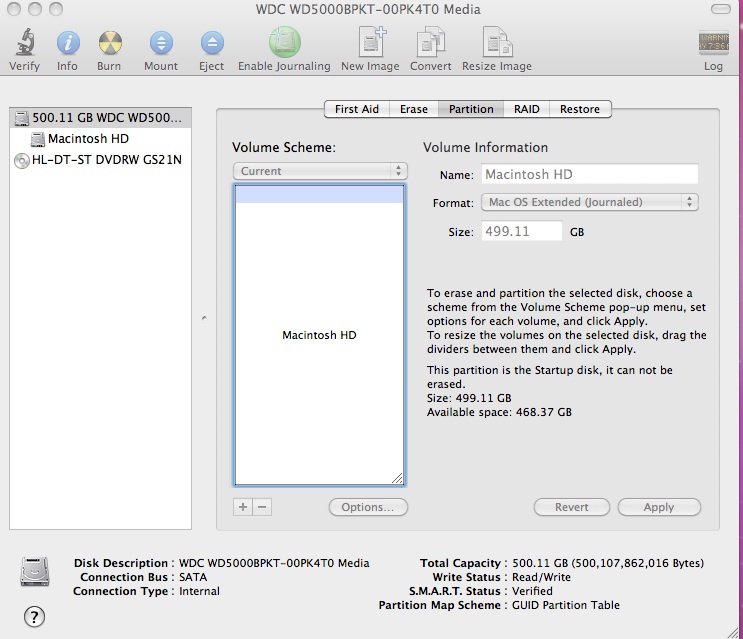
Task: Click the Mount toolbar icon
Action: click(x=161, y=43)
